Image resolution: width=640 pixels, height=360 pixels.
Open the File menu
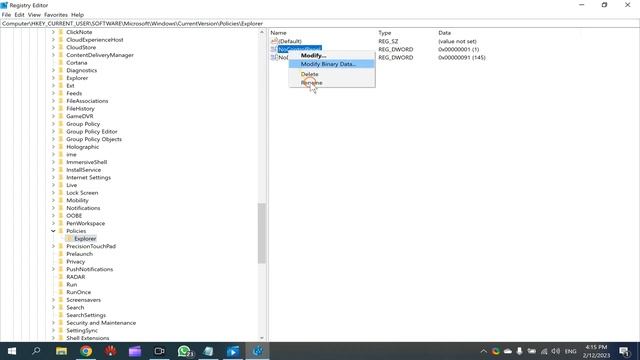click(x=6, y=15)
